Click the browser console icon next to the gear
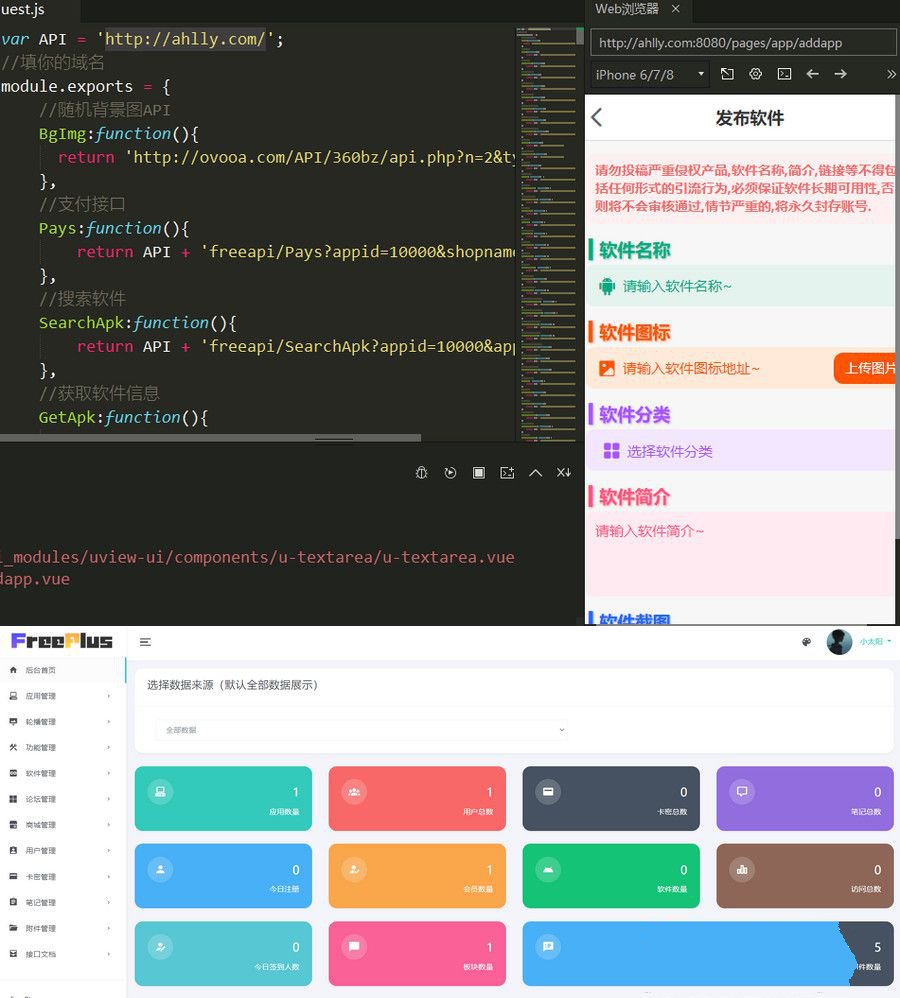 [x=783, y=73]
